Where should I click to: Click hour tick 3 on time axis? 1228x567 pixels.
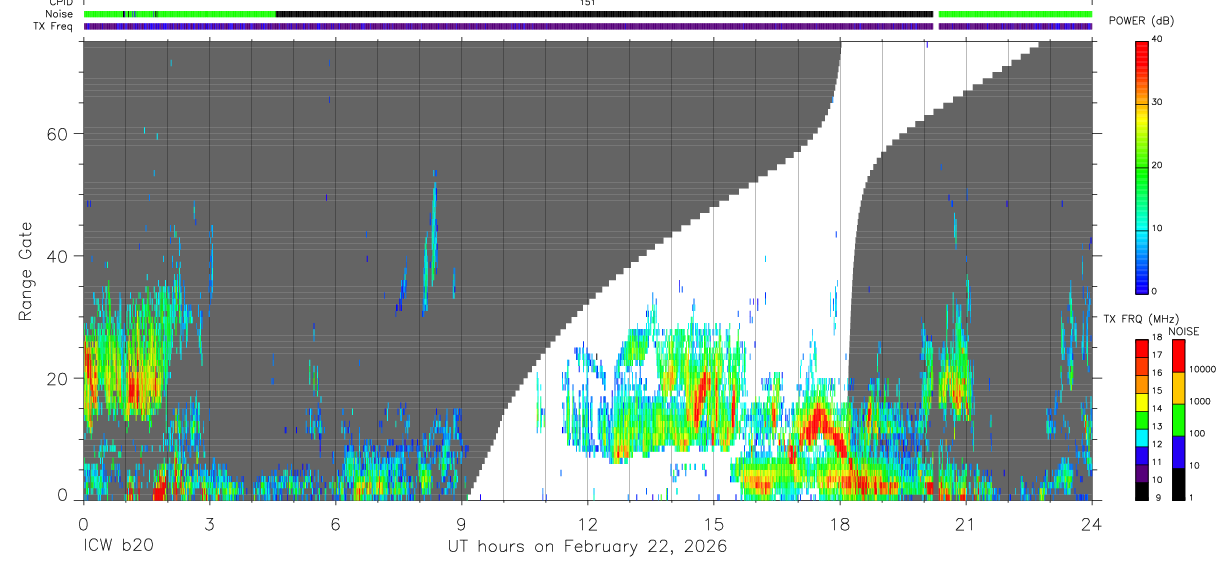[209, 523]
